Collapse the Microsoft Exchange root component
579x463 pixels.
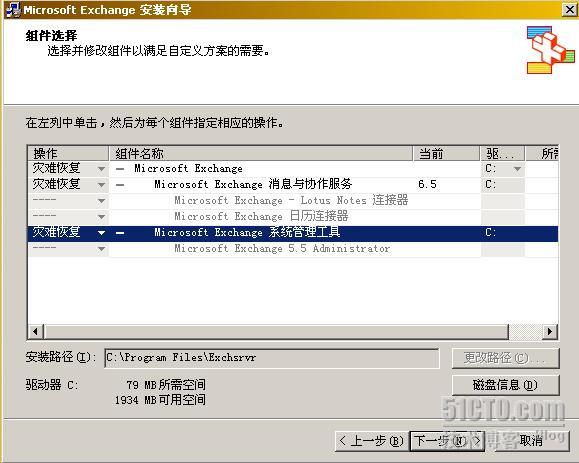point(120,169)
